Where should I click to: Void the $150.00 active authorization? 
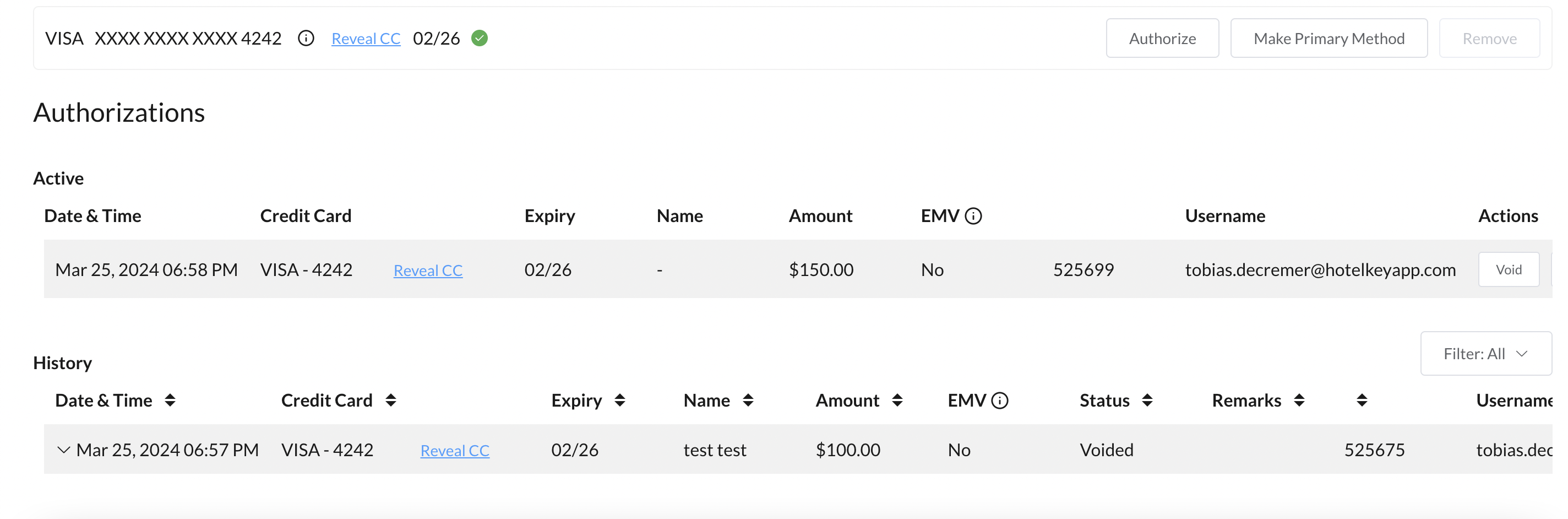pos(1509,270)
